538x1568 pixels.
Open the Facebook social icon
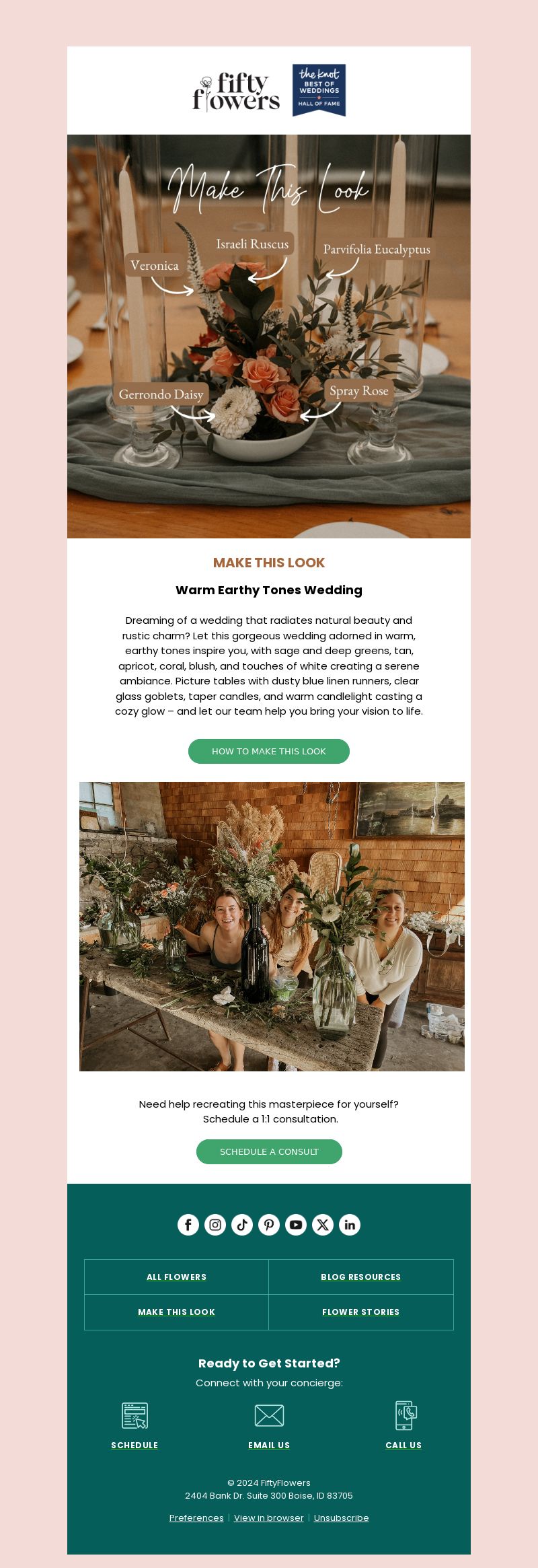[x=188, y=1225]
